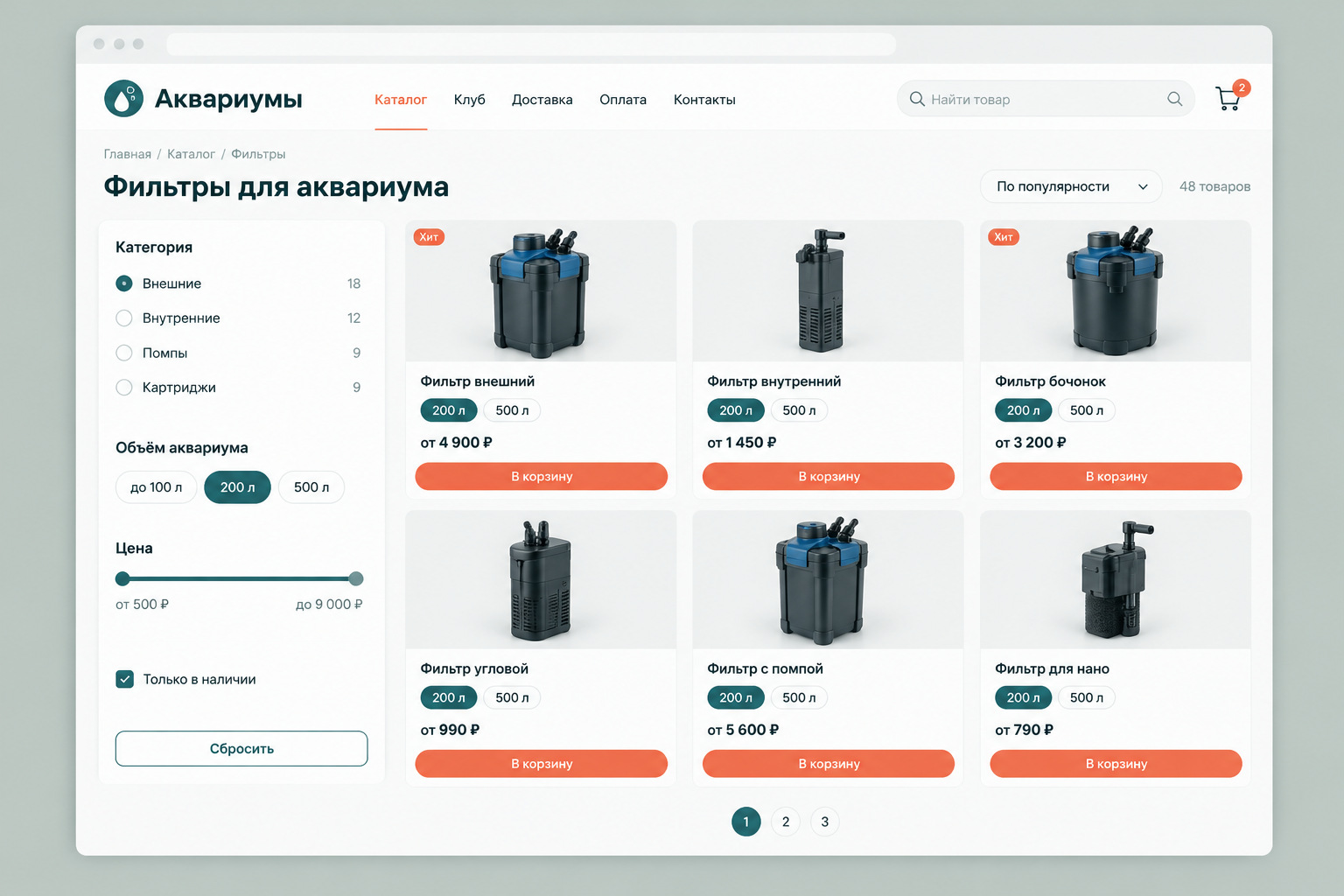Click the от 4 900 ₽ price

pyautogui.click(x=457, y=443)
